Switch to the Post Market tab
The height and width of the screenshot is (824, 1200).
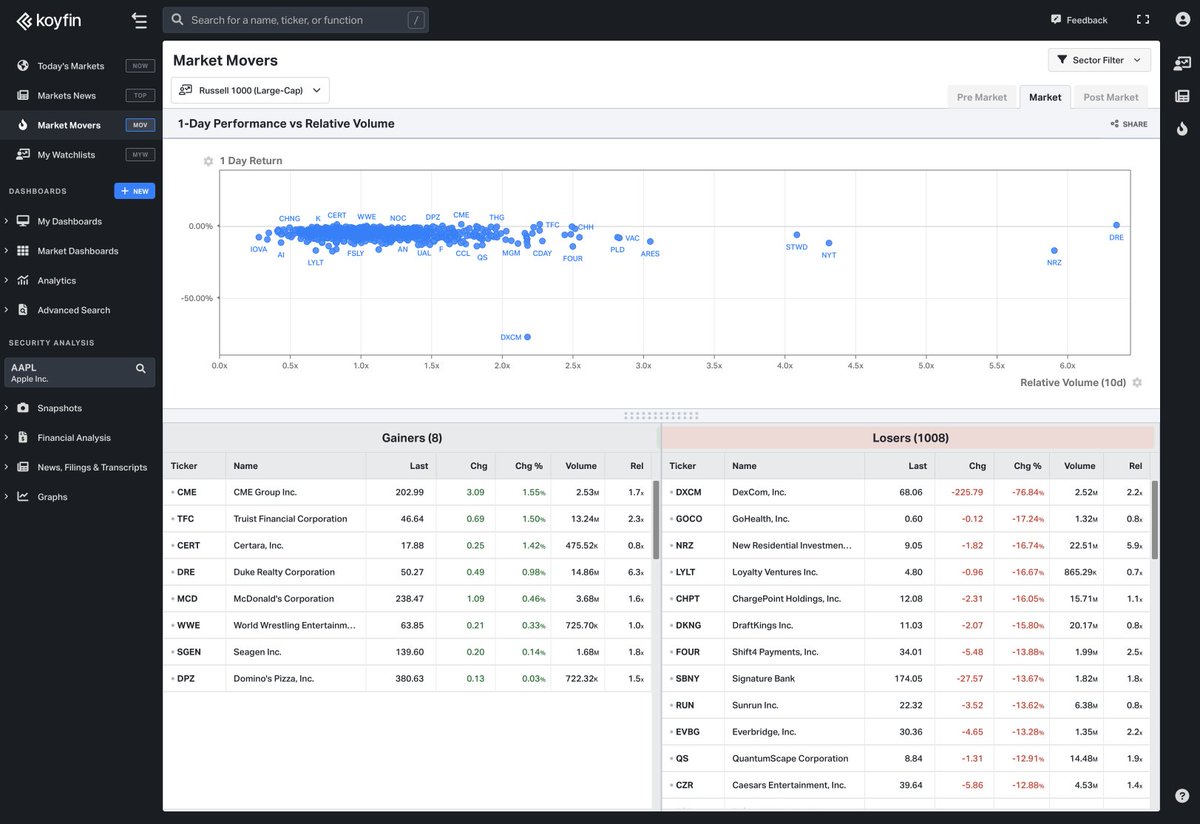tap(1111, 97)
